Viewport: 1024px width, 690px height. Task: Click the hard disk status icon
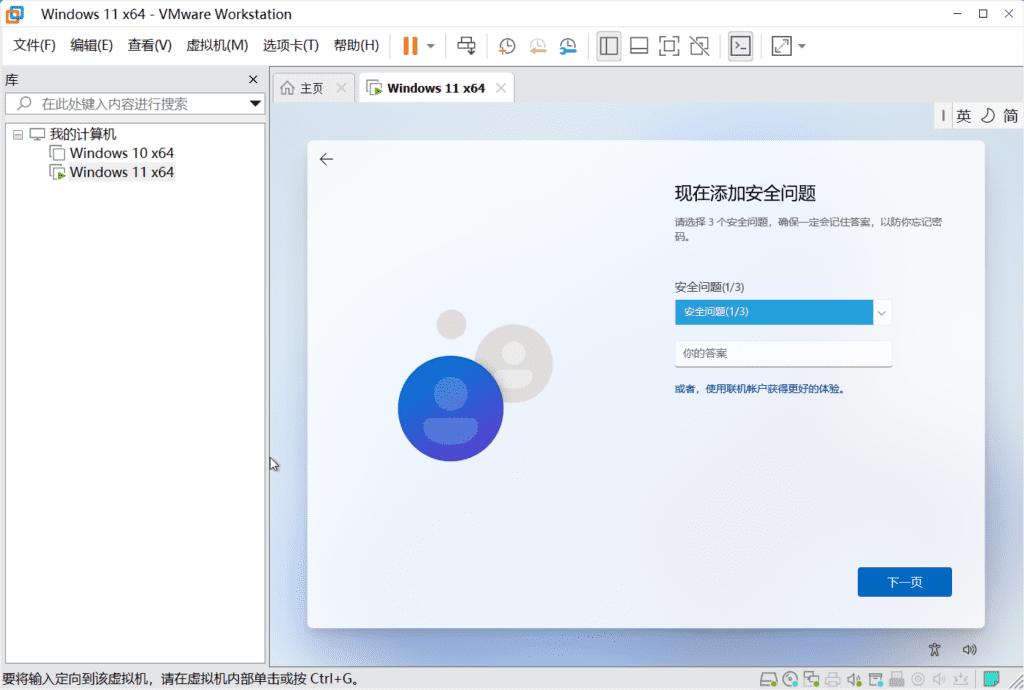click(769, 679)
